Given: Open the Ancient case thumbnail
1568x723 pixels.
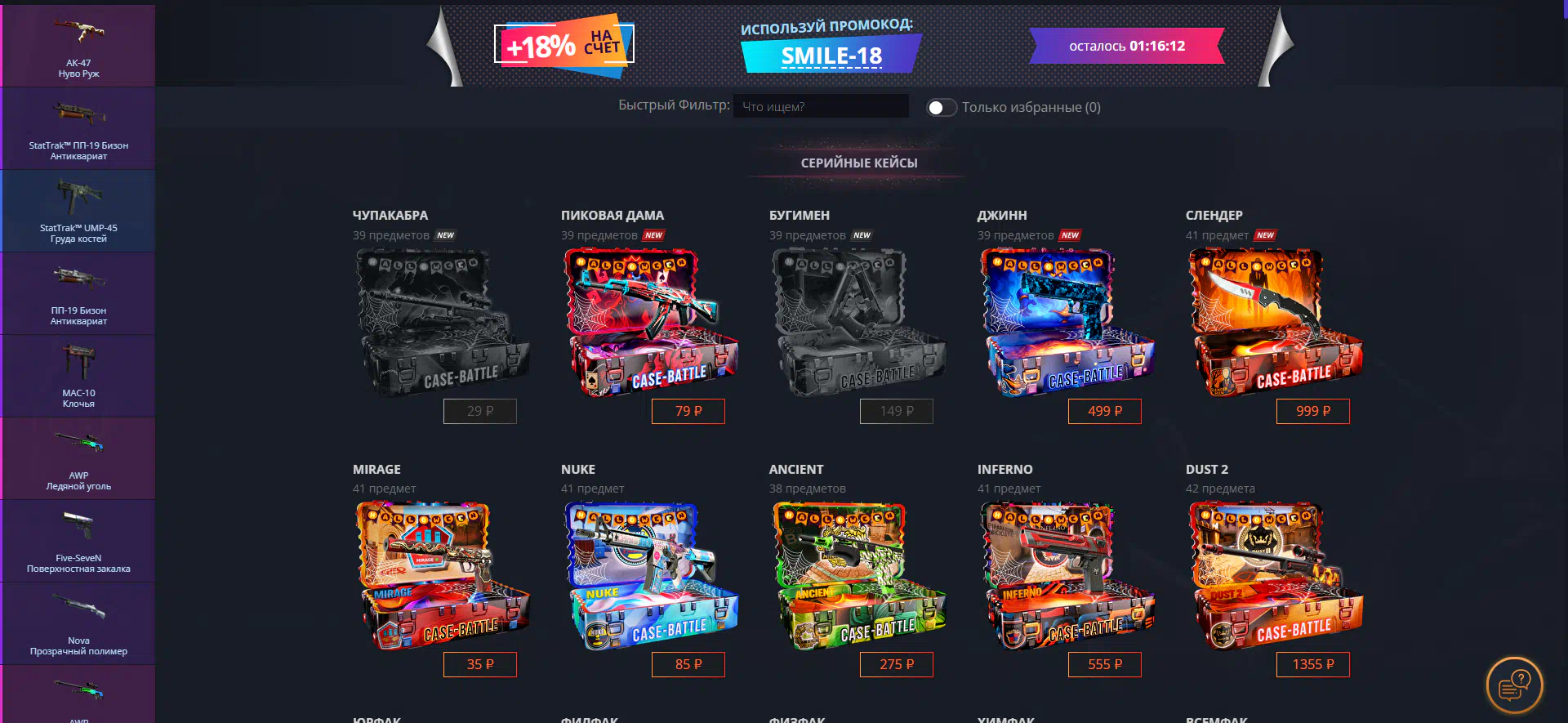Looking at the screenshot, I should pos(859,576).
